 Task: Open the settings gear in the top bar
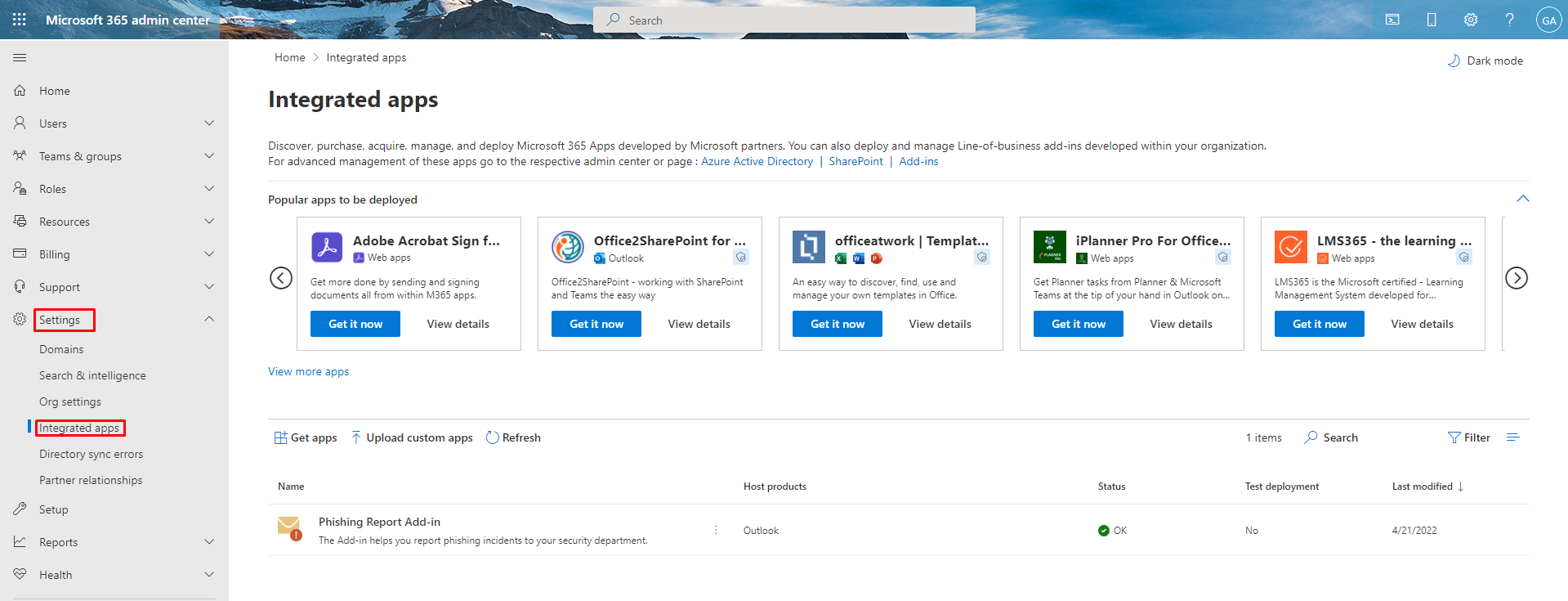click(1471, 20)
